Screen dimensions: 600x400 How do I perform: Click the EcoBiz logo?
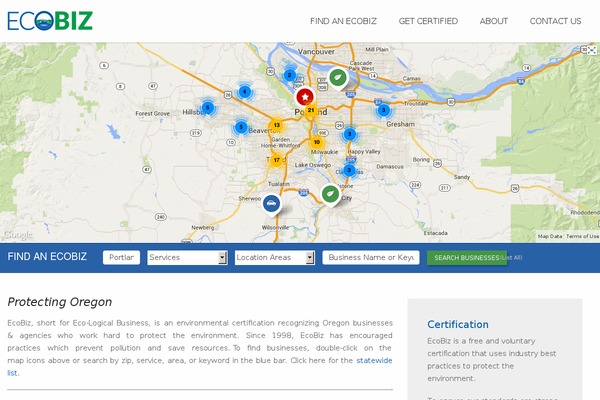coord(50,21)
